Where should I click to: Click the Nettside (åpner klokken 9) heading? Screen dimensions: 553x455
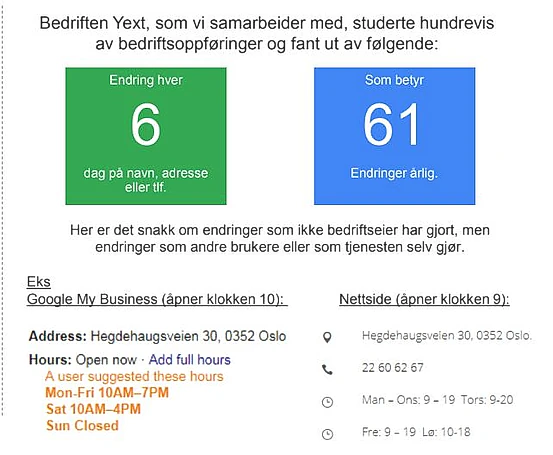coord(424,299)
